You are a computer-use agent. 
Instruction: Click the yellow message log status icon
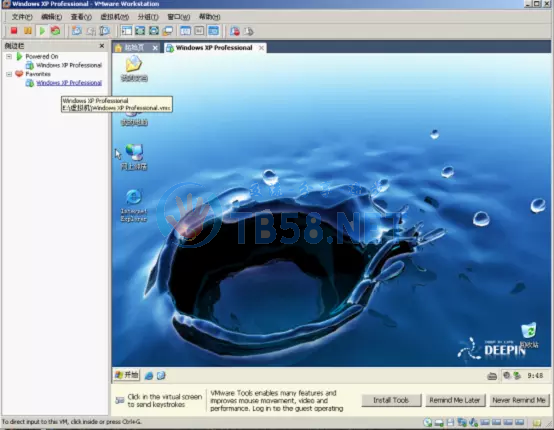pos(537,423)
